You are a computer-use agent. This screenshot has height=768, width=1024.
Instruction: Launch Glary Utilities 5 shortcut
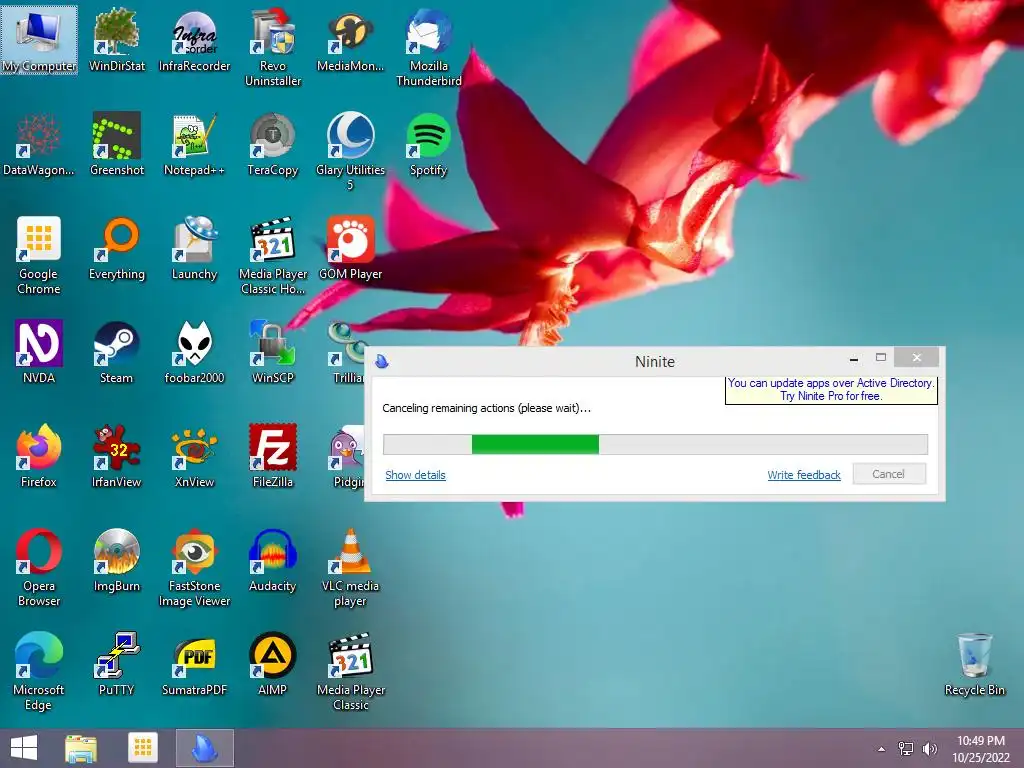[x=350, y=152]
